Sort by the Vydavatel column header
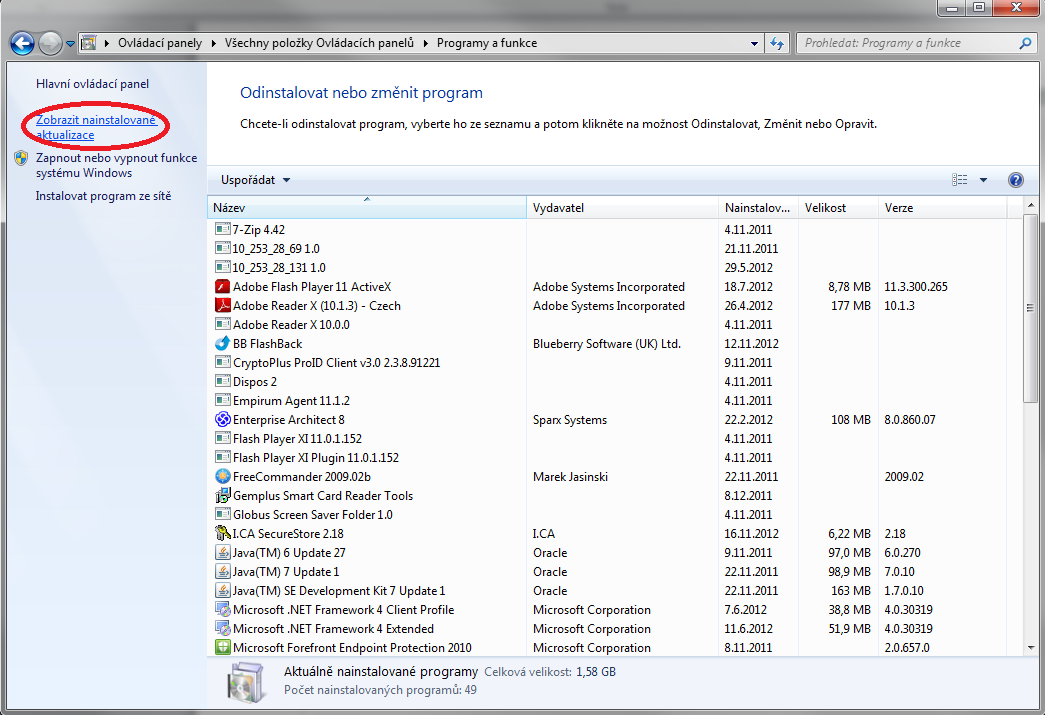The height and width of the screenshot is (715, 1045). pos(622,208)
